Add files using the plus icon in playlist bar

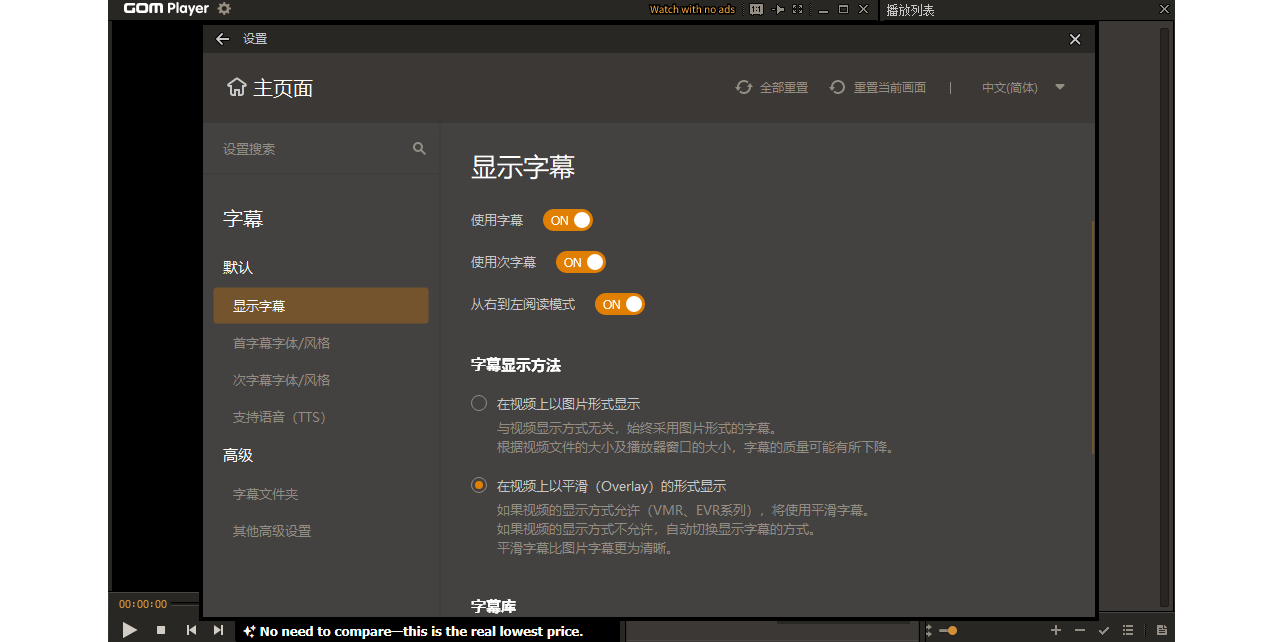coord(1055,631)
